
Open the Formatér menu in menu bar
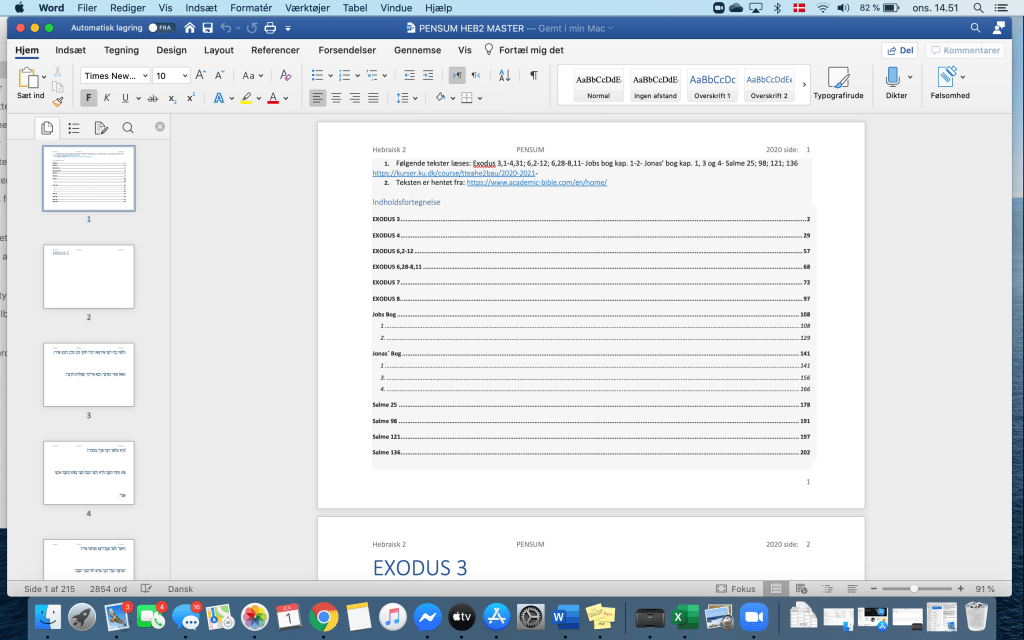pyautogui.click(x=251, y=7)
